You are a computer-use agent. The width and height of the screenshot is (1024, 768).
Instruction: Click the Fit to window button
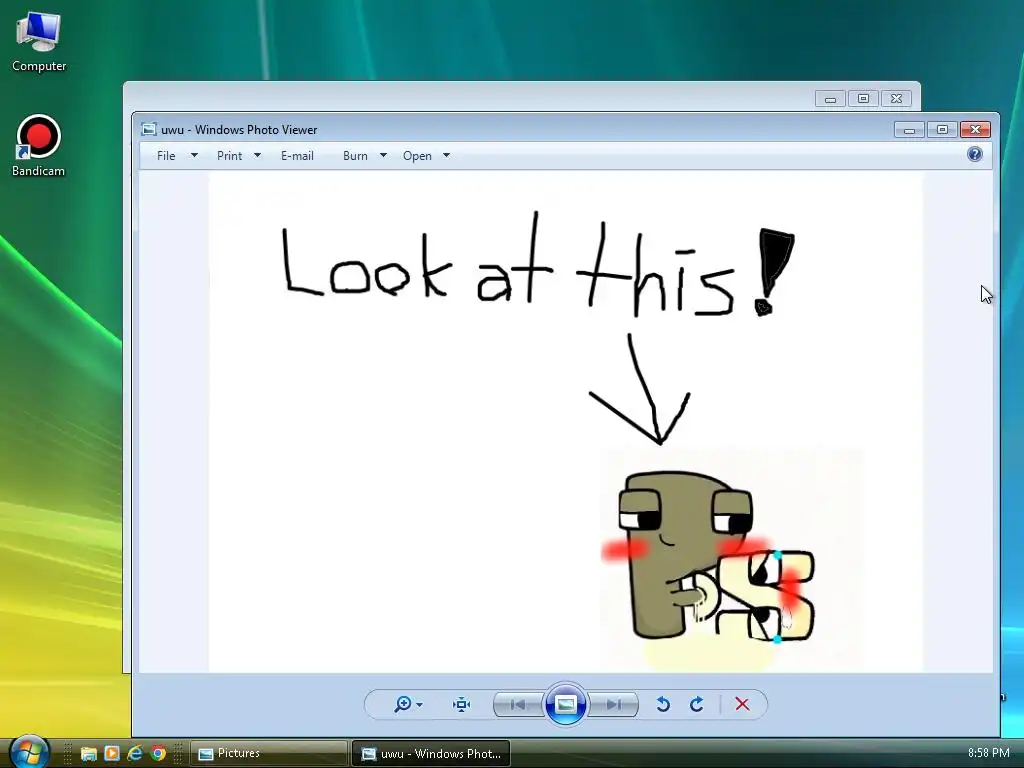point(462,704)
